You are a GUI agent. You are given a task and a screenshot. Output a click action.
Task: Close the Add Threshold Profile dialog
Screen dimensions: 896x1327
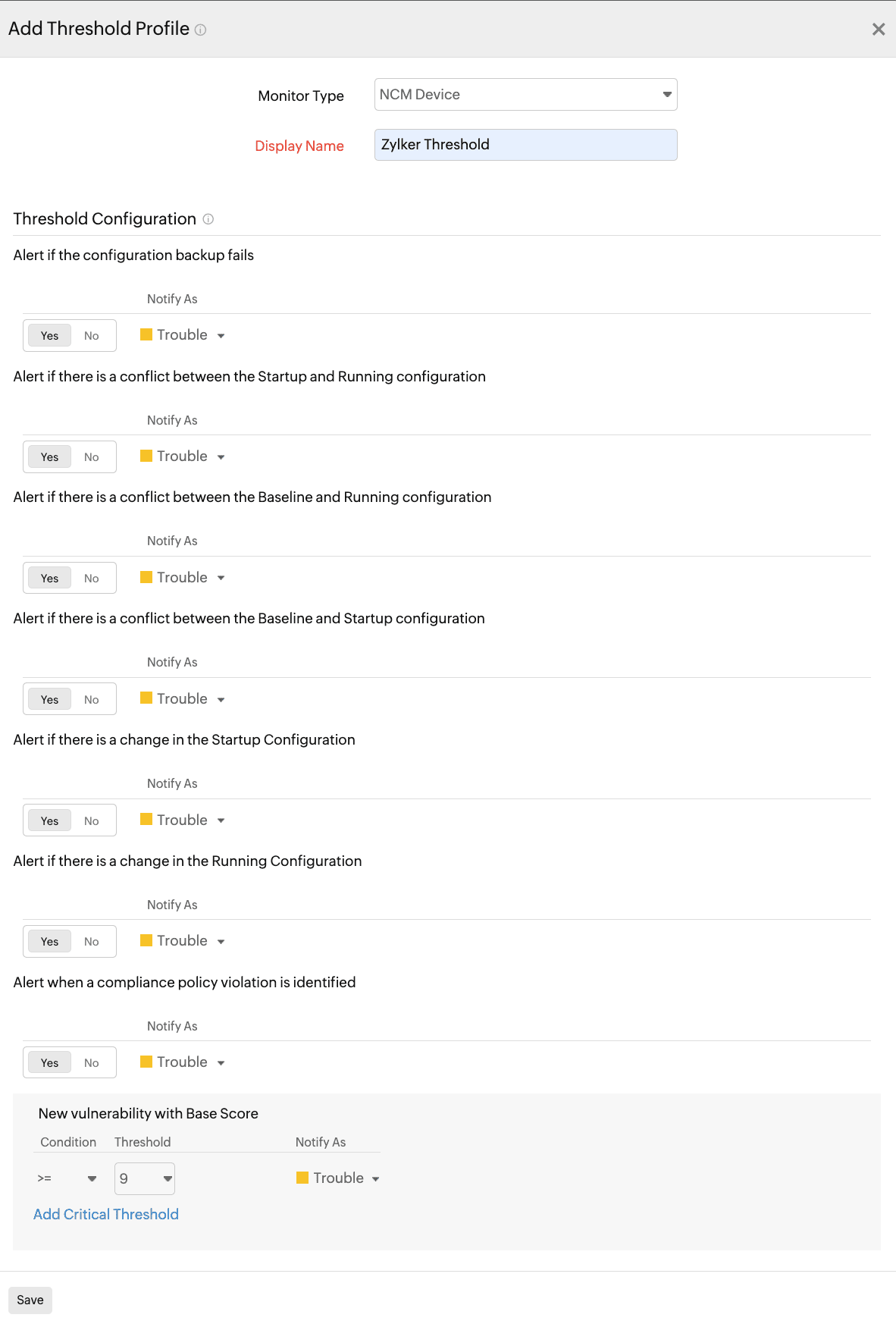click(x=878, y=29)
